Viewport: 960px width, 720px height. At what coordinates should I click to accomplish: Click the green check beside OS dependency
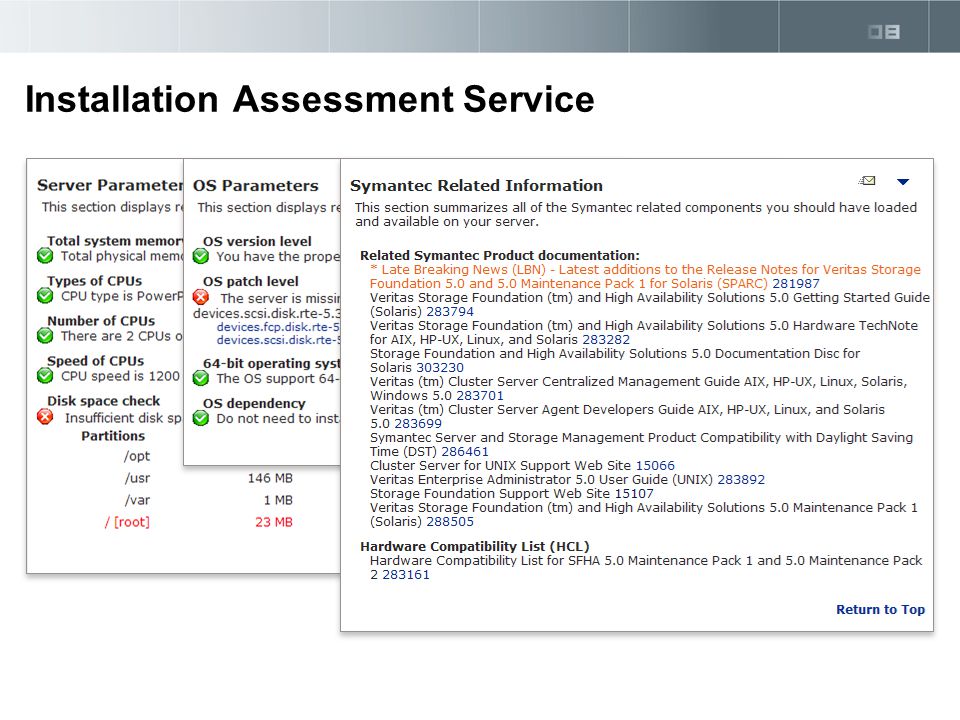201,418
